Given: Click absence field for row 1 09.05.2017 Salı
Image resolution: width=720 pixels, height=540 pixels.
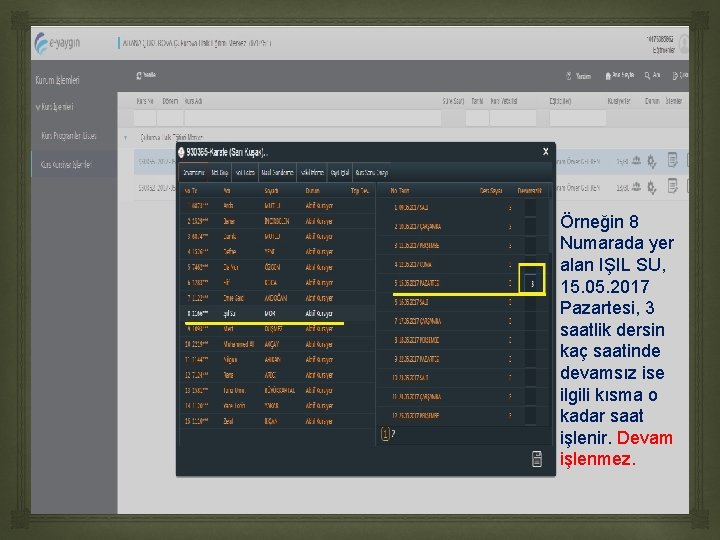Looking at the screenshot, I should pos(531,208).
